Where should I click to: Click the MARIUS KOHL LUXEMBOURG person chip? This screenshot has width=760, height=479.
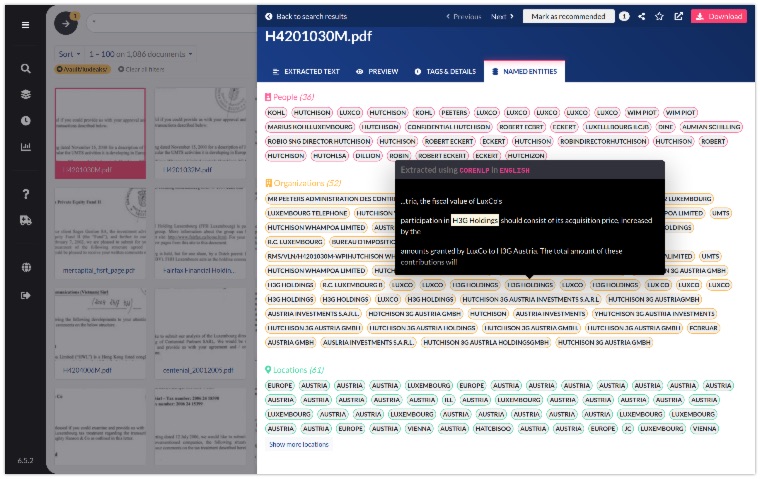310,127
